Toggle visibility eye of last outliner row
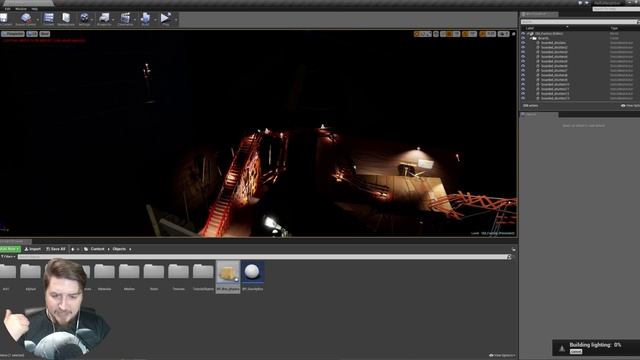Image resolution: width=640 pixels, height=360 pixels. (x=523, y=98)
